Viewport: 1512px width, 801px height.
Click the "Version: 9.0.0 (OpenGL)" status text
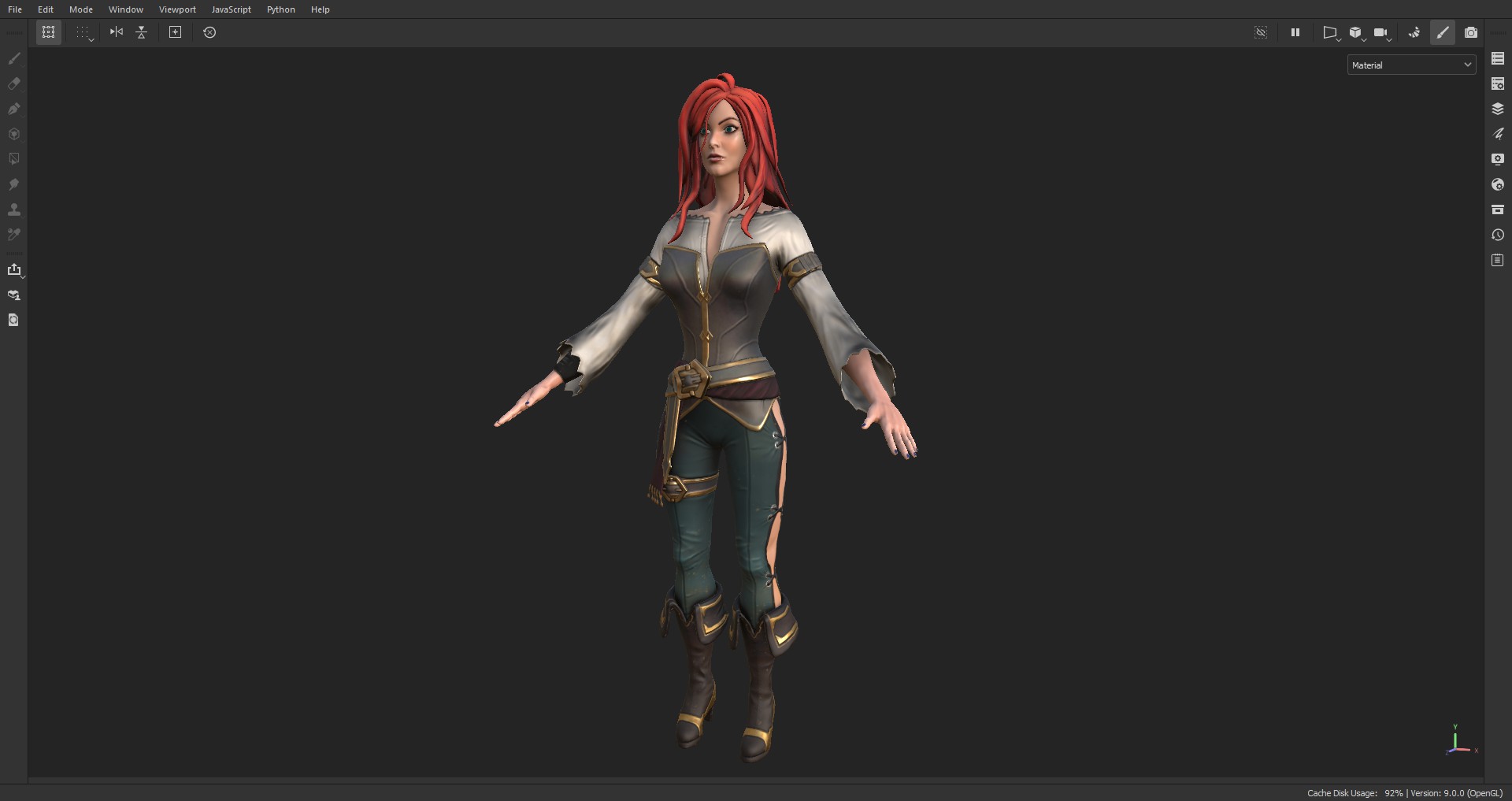coord(1457,793)
